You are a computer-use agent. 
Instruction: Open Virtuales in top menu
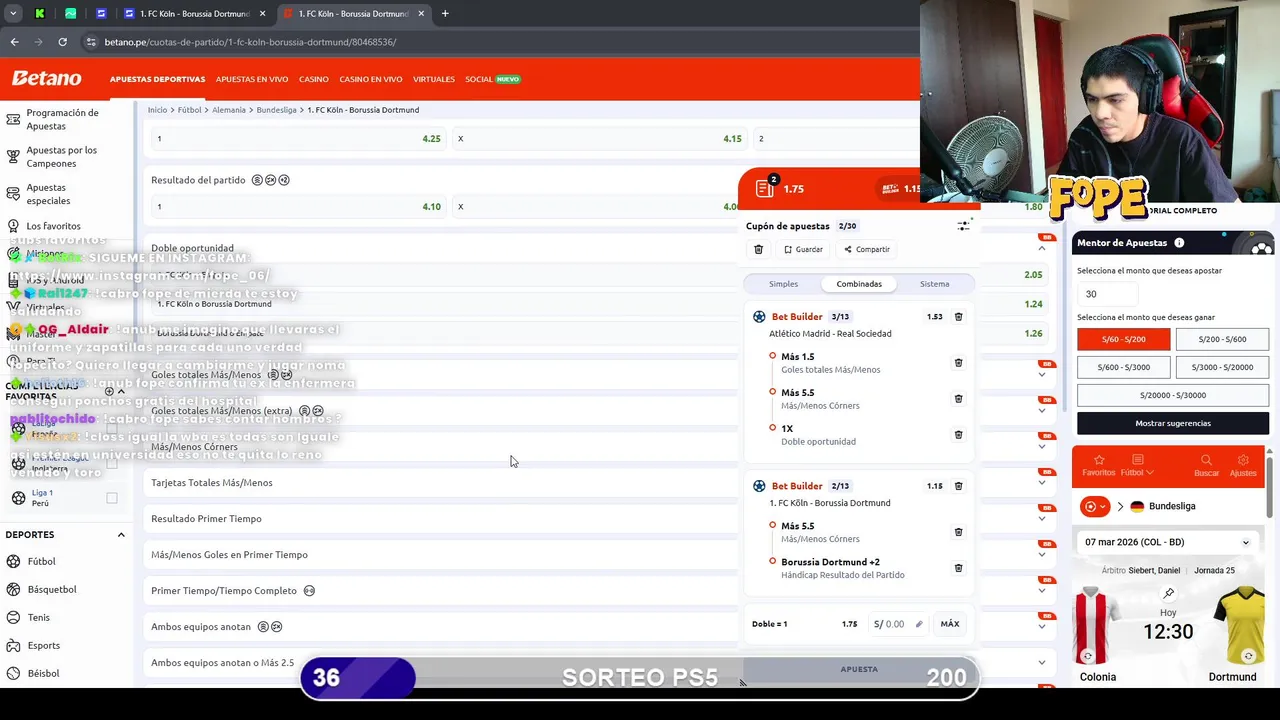(x=434, y=79)
